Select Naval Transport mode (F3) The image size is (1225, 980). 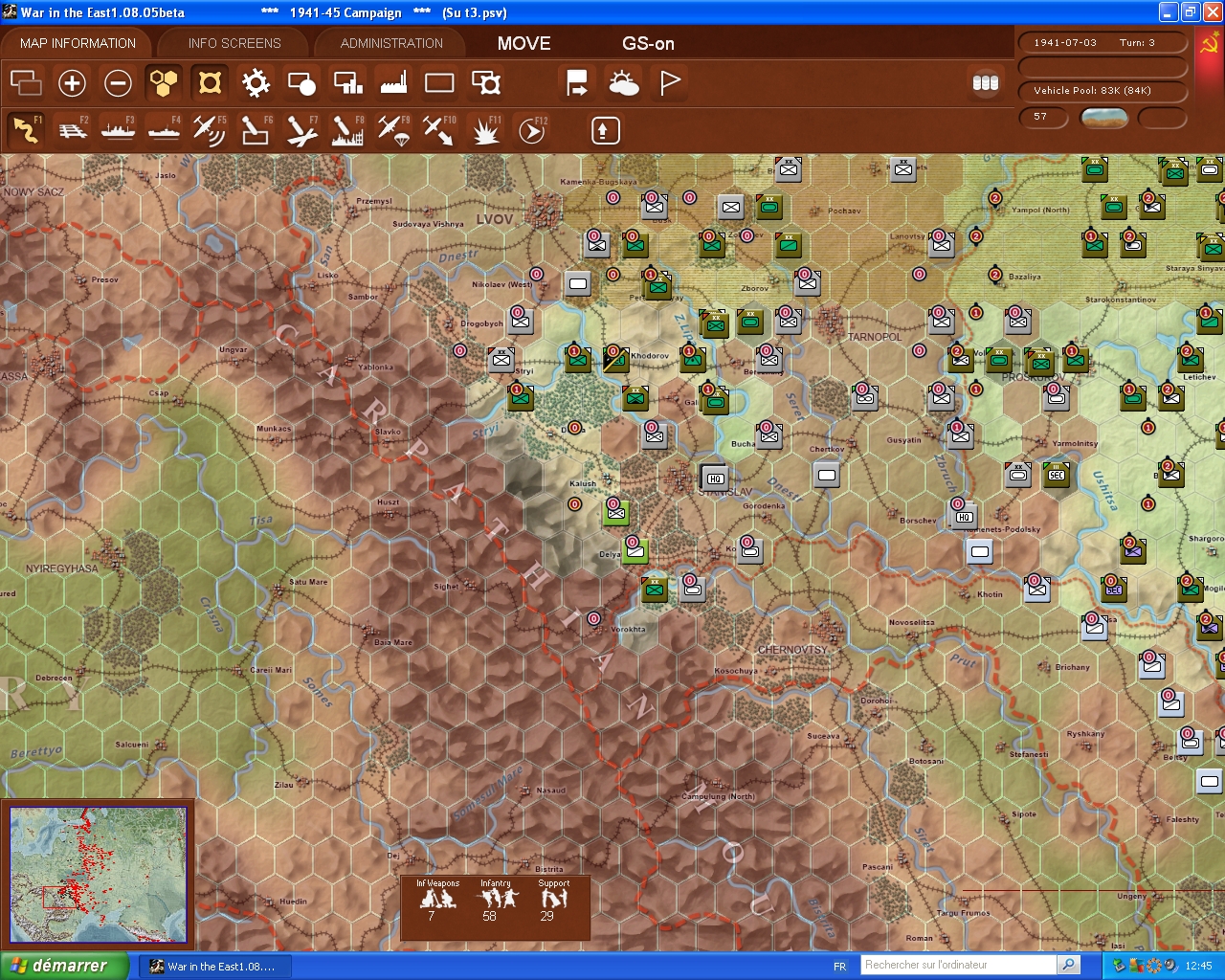[118, 129]
